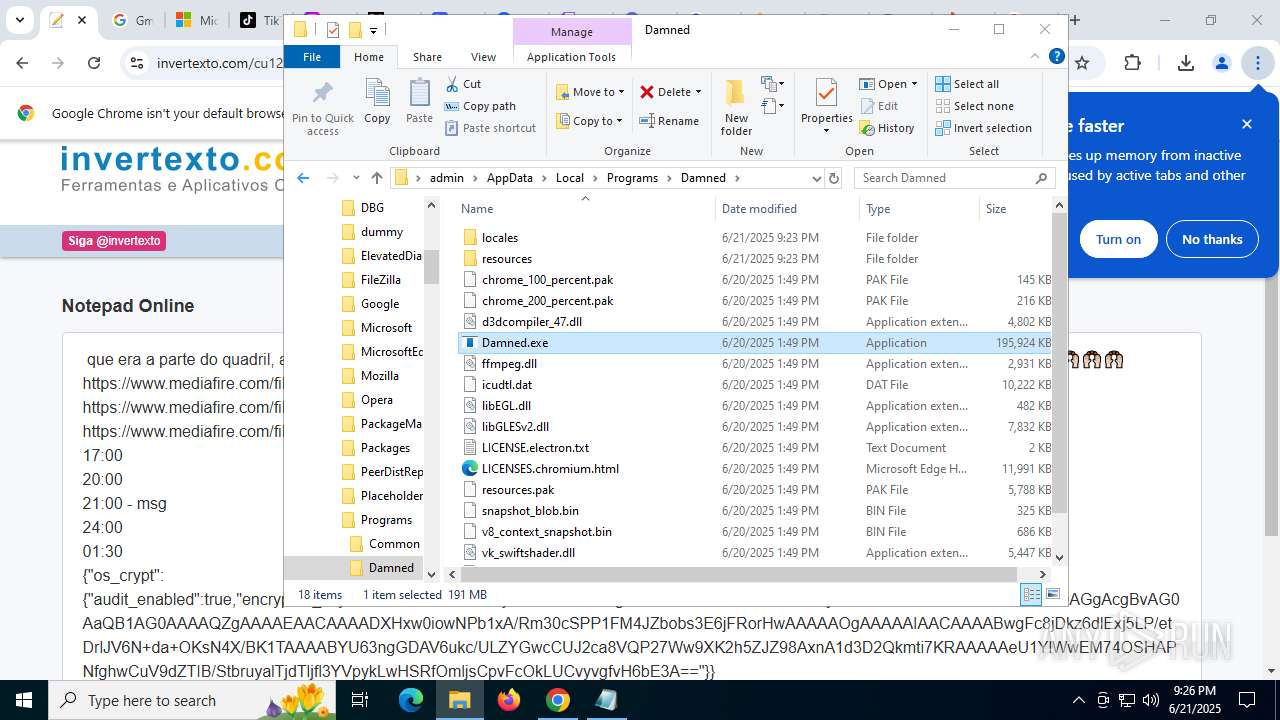1280x720 pixels.
Task: Open Chrome tab search dropdown
Action: point(19,20)
